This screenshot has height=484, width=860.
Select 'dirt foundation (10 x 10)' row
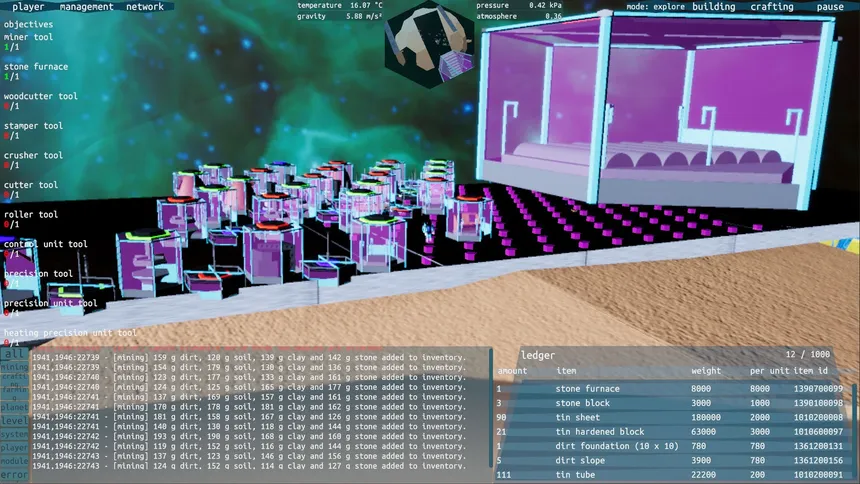tap(671, 446)
